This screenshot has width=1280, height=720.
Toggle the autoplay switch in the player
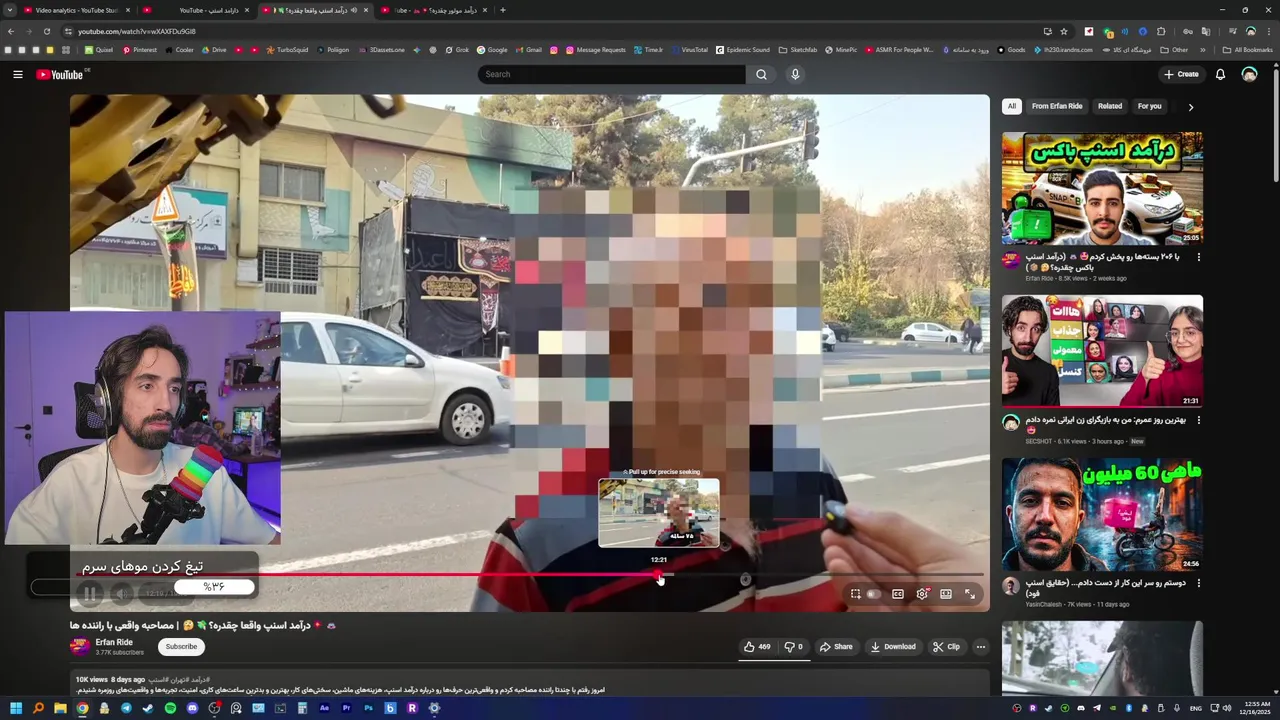[872, 594]
